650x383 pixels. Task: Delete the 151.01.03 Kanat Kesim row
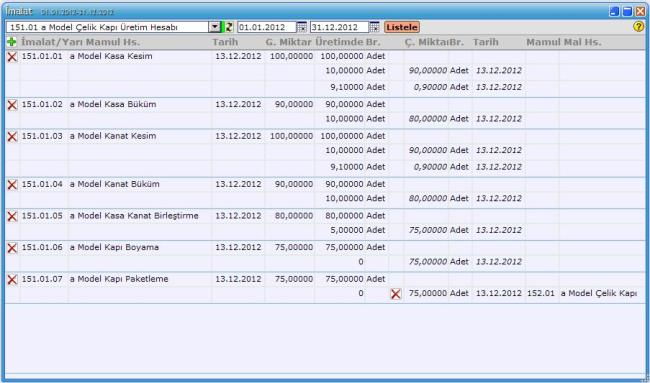[x=12, y=136]
